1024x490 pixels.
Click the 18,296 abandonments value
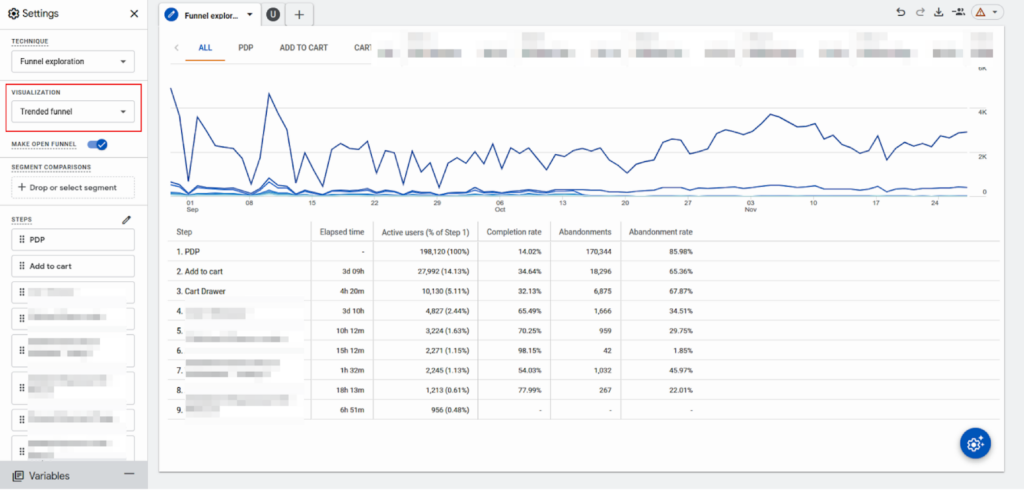pyautogui.click(x=600, y=270)
